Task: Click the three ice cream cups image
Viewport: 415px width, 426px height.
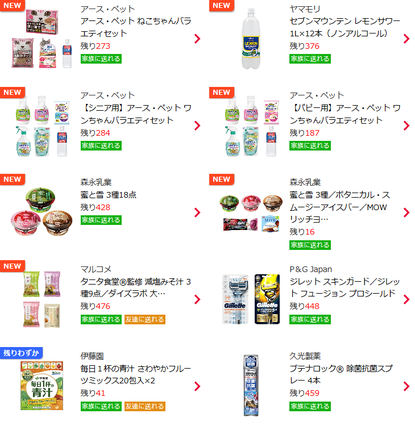Action: [42, 212]
